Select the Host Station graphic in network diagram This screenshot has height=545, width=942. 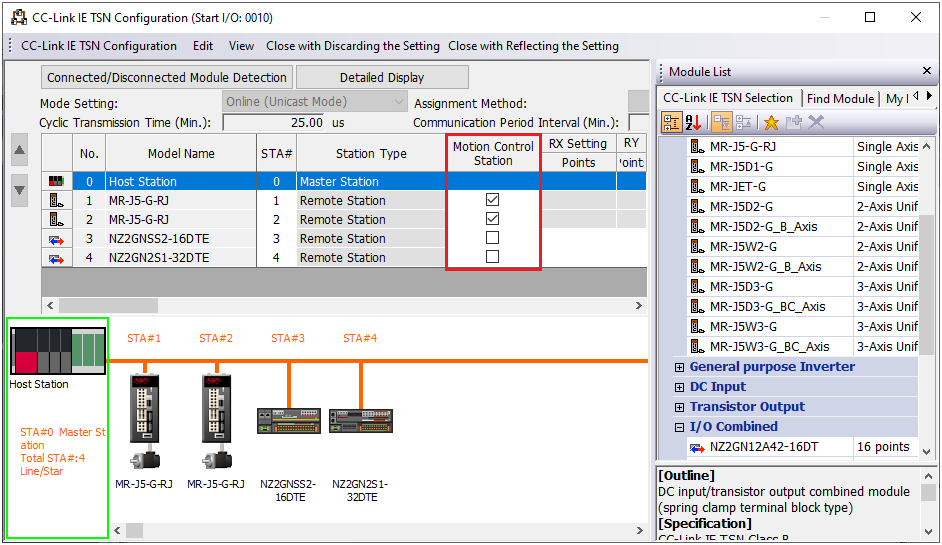point(58,351)
